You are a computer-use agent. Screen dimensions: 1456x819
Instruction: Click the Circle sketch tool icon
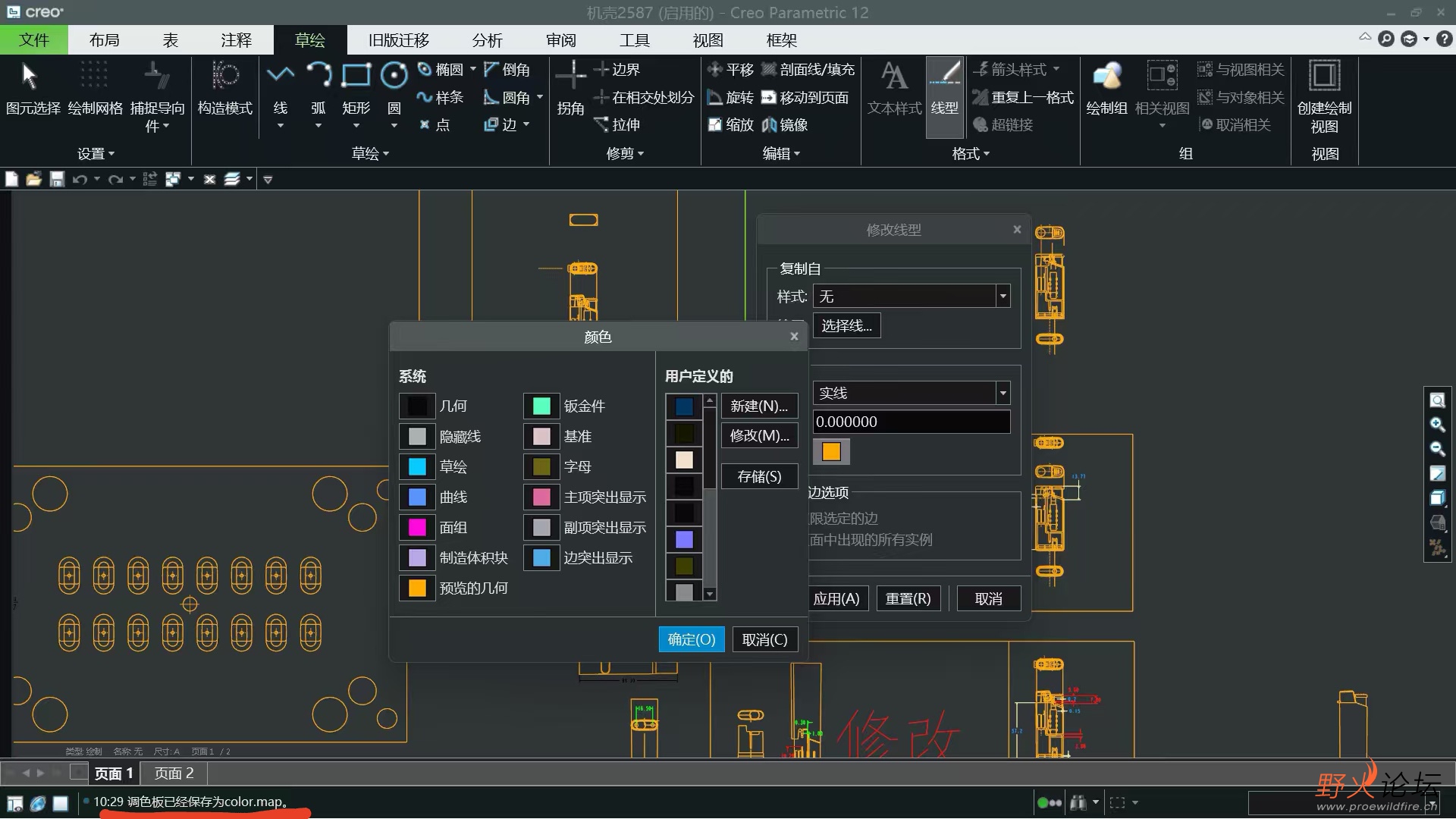coord(394,76)
